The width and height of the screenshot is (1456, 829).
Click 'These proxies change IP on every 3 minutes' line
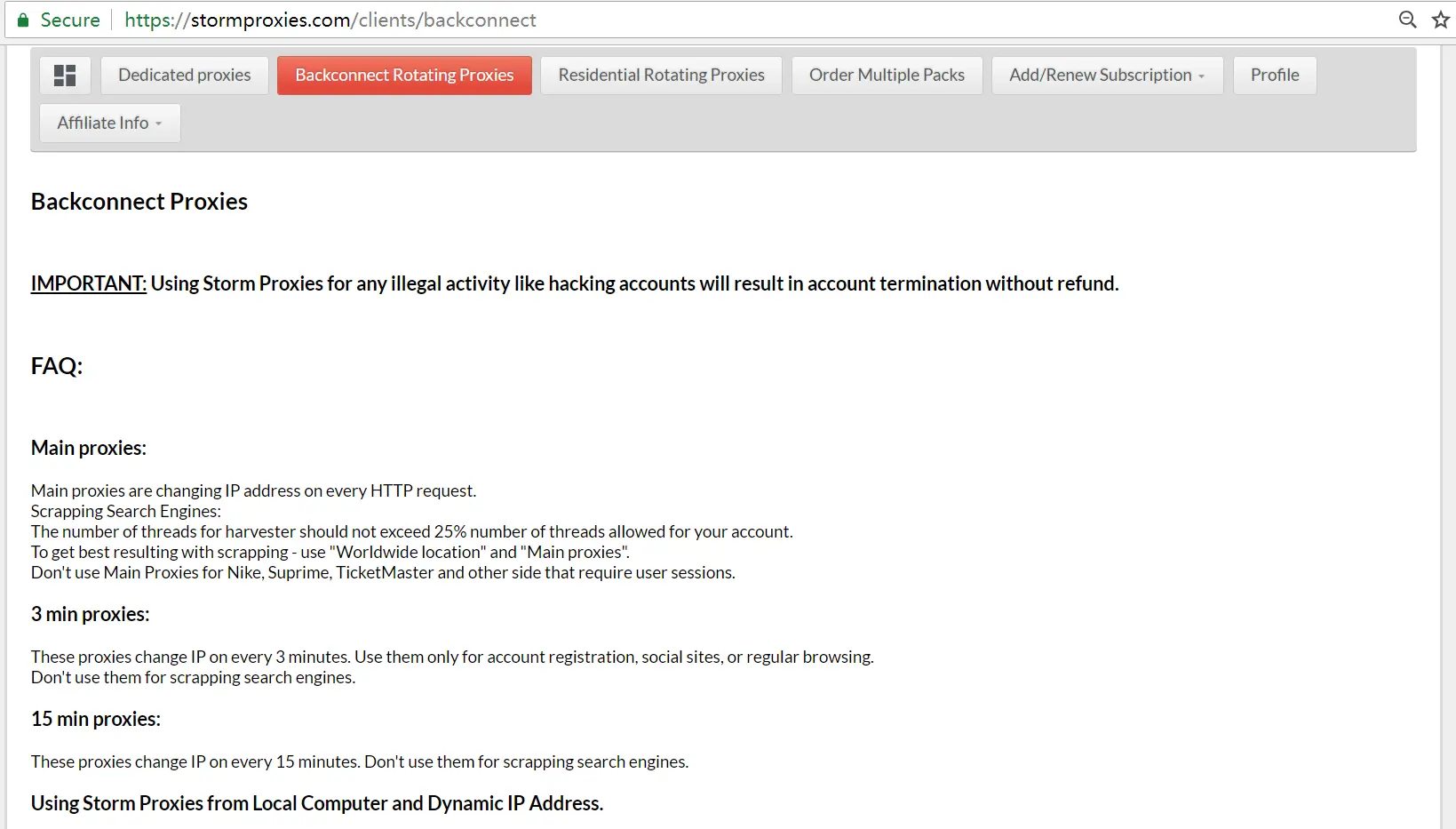(452, 657)
